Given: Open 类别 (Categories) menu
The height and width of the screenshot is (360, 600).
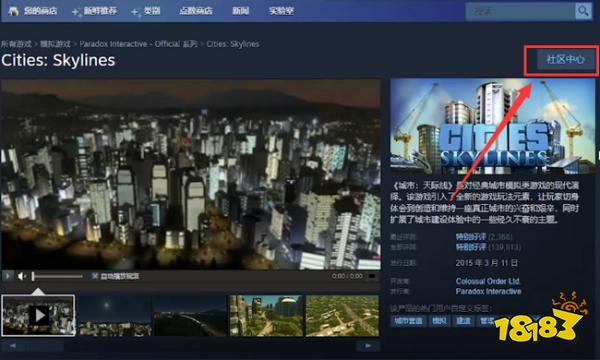Looking at the screenshot, I should (x=152, y=11).
